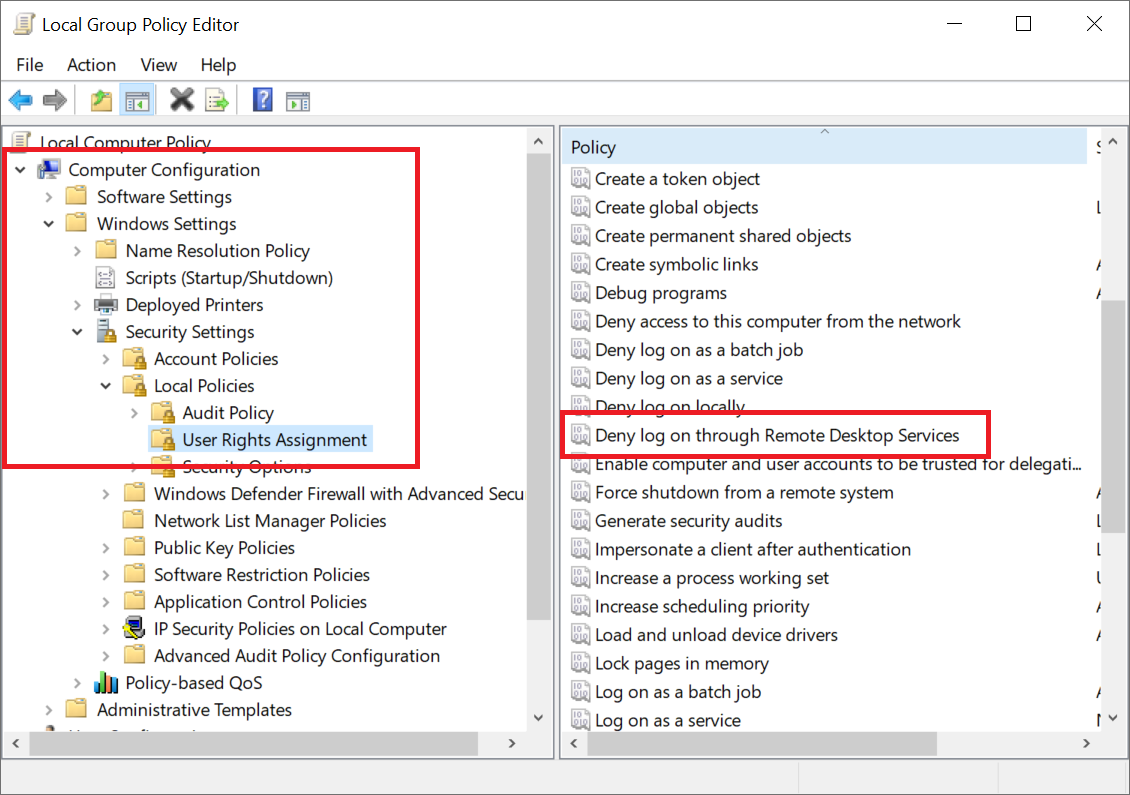Click the Up one level folder icon

point(102,100)
